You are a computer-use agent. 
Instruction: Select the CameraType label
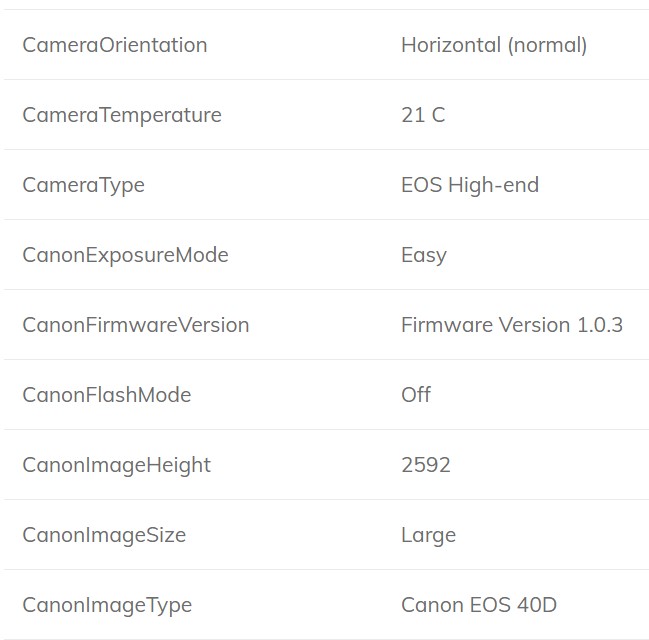84,185
